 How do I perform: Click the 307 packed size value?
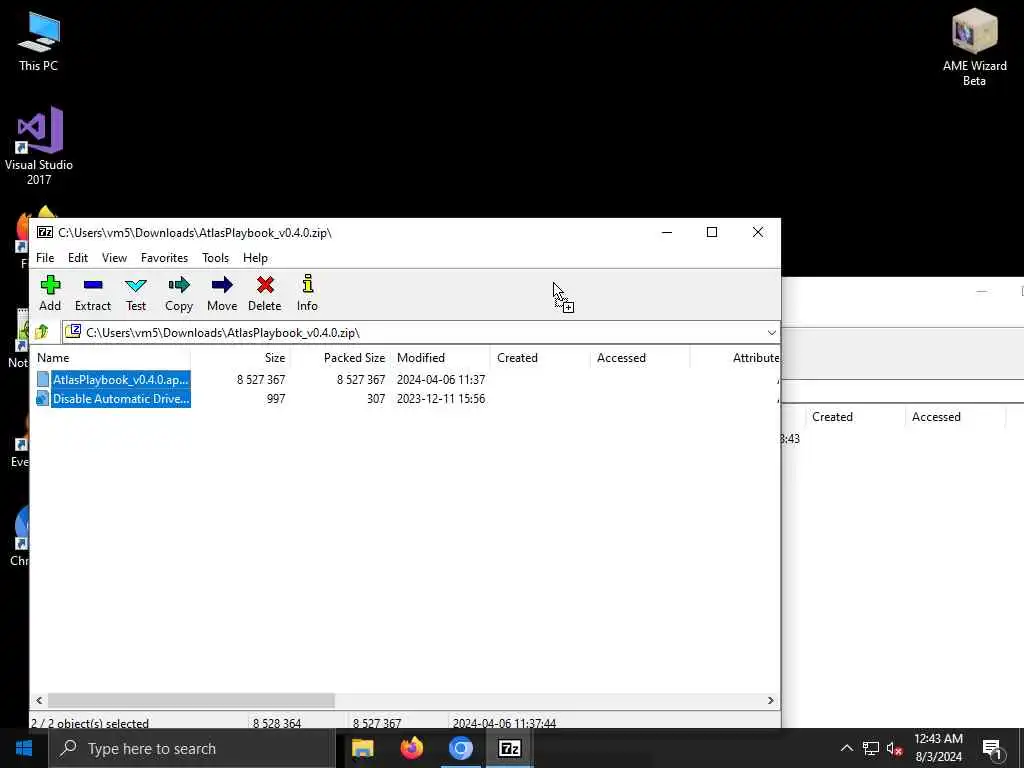pyautogui.click(x=376, y=398)
